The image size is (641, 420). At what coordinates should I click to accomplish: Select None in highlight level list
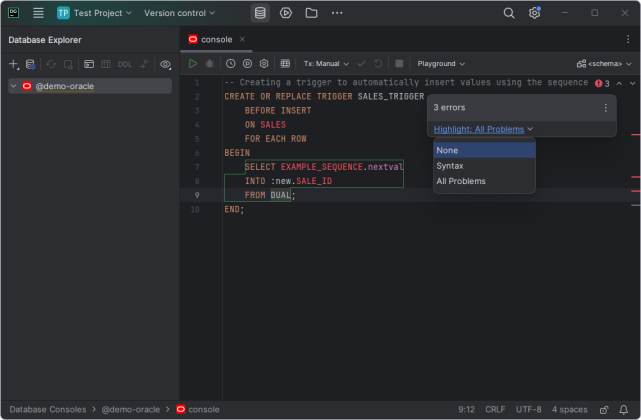coord(447,150)
